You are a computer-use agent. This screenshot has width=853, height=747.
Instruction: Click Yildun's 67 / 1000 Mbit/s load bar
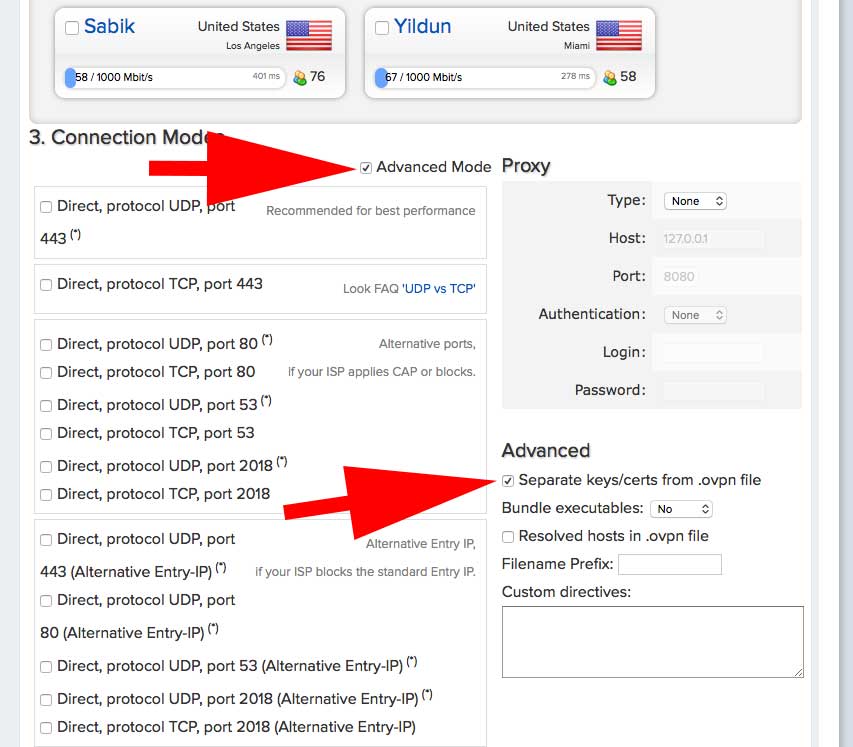click(x=485, y=78)
